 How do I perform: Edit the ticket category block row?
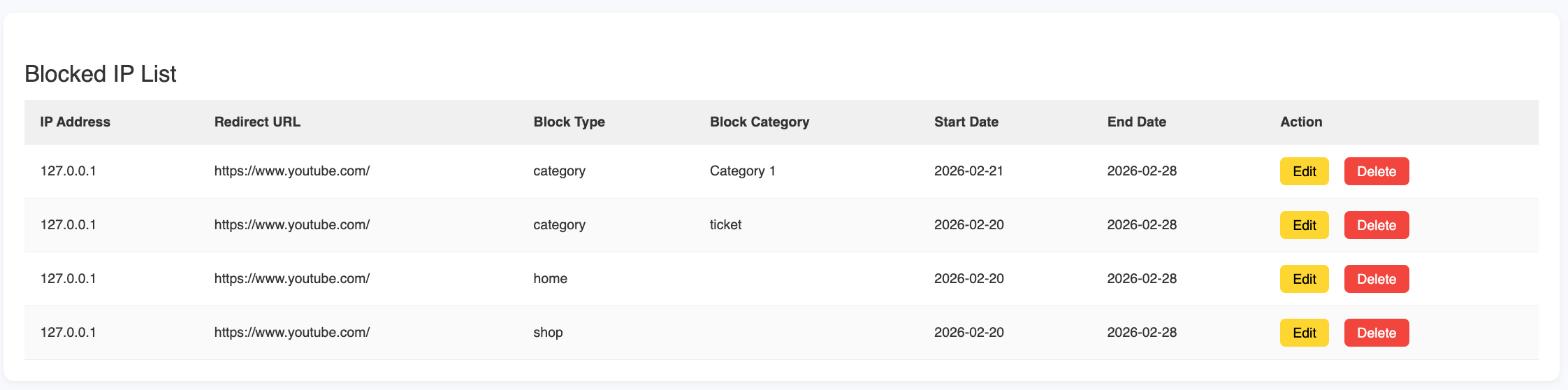click(1304, 225)
